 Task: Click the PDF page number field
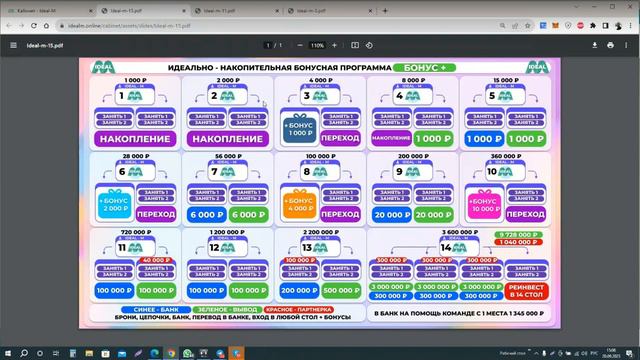[268, 45]
